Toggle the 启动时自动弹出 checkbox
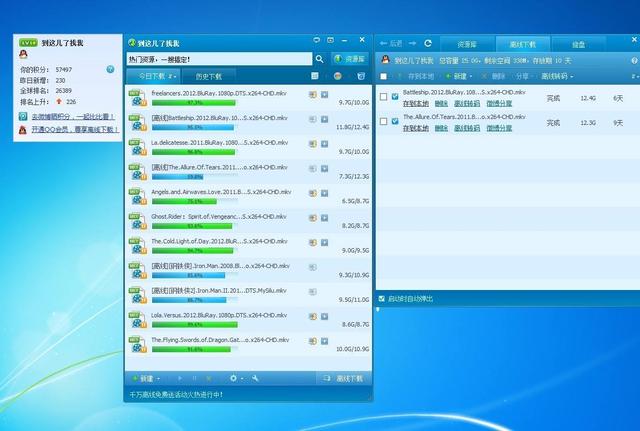 pos(381,299)
